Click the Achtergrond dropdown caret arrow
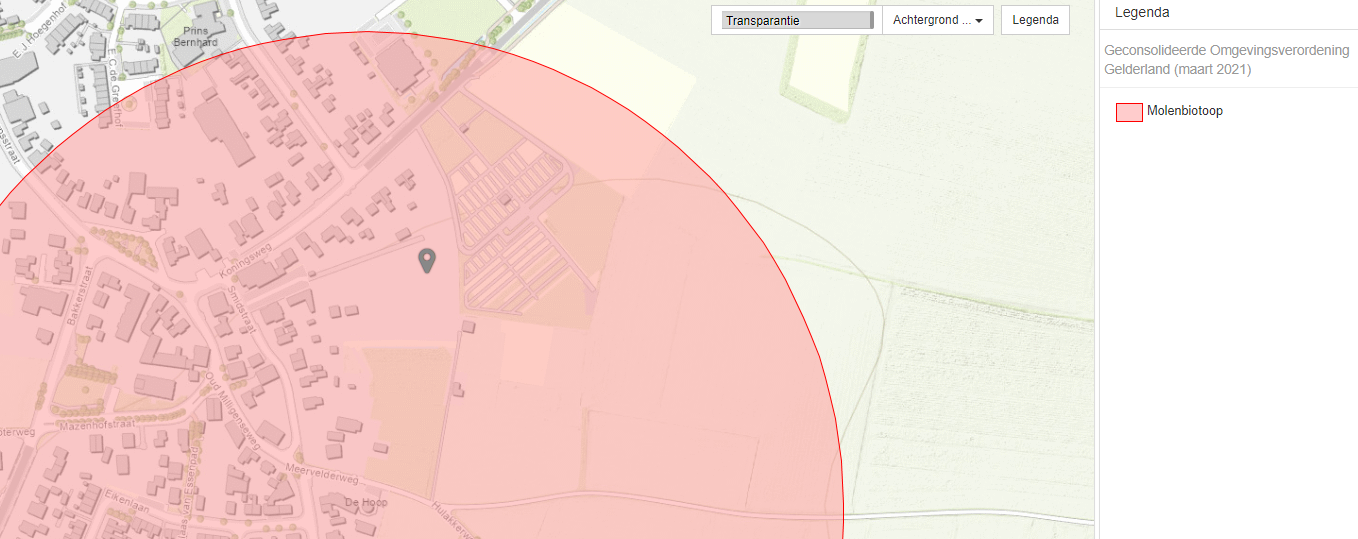 point(978,21)
